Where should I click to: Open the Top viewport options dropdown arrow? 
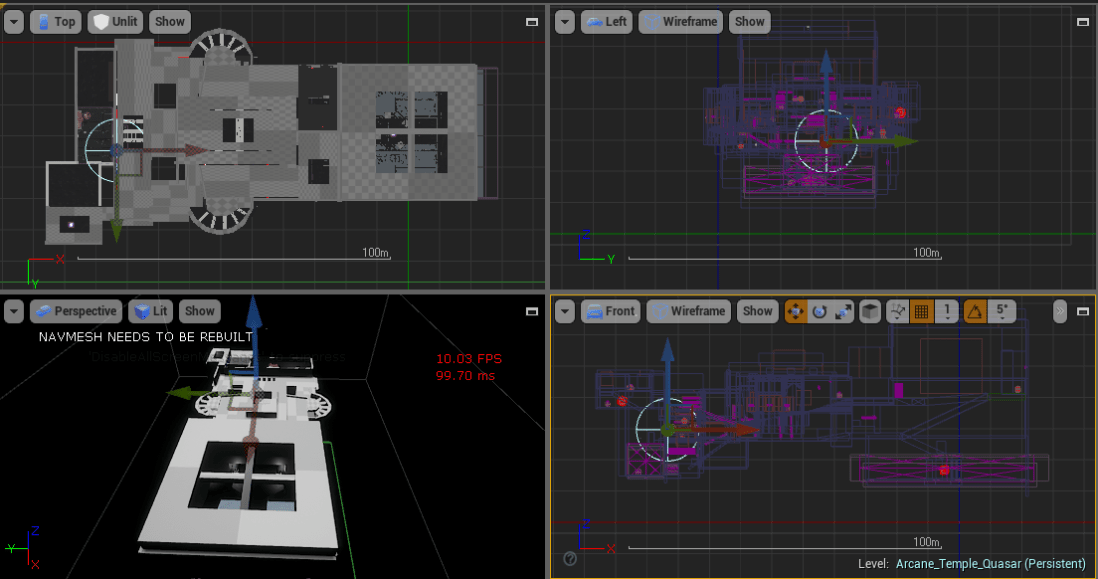pyautogui.click(x=14, y=21)
